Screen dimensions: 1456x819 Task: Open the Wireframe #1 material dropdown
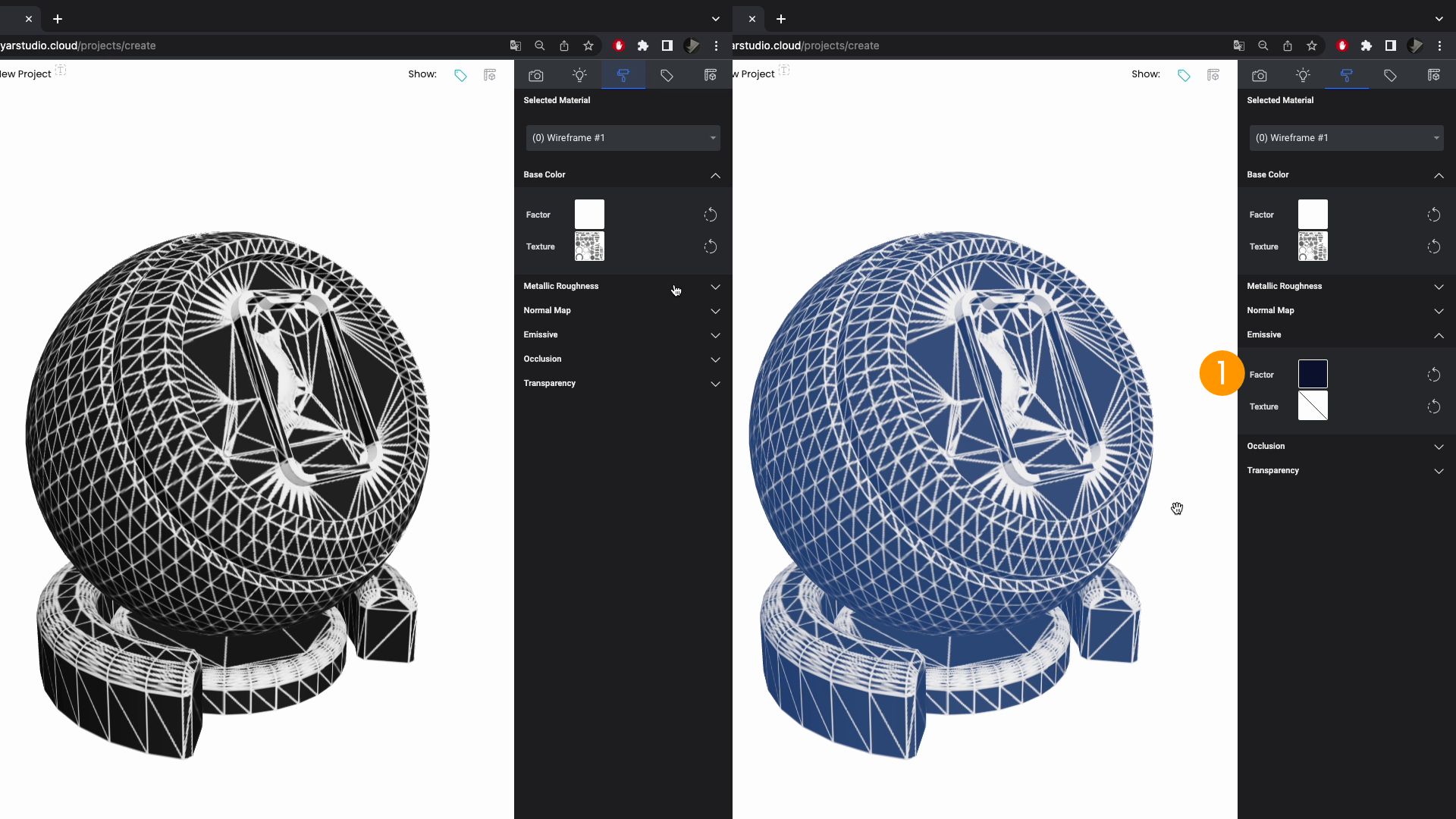(x=622, y=138)
